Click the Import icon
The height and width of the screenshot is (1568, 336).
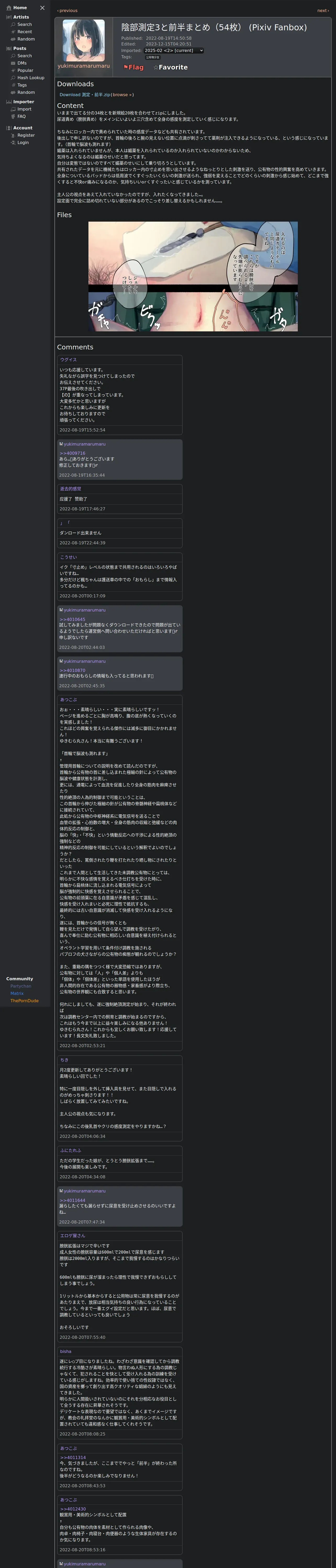[13, 109]
